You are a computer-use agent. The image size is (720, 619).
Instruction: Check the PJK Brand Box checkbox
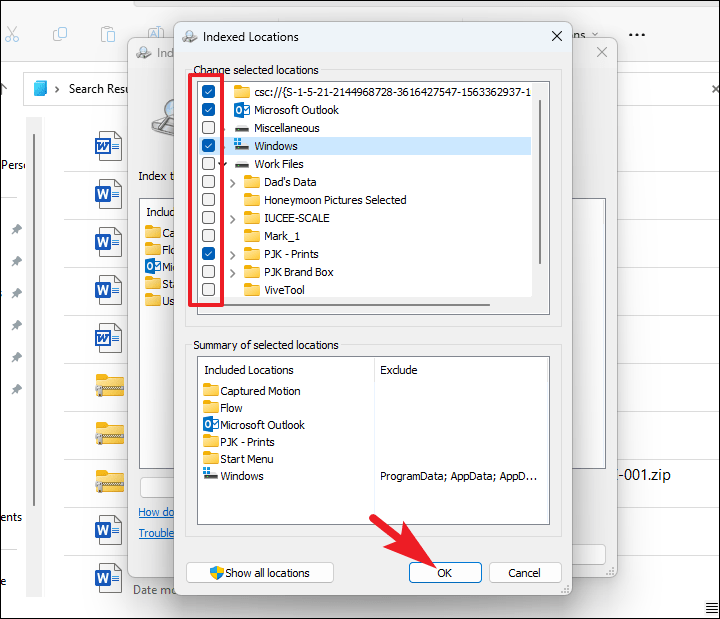click(208, 271)
